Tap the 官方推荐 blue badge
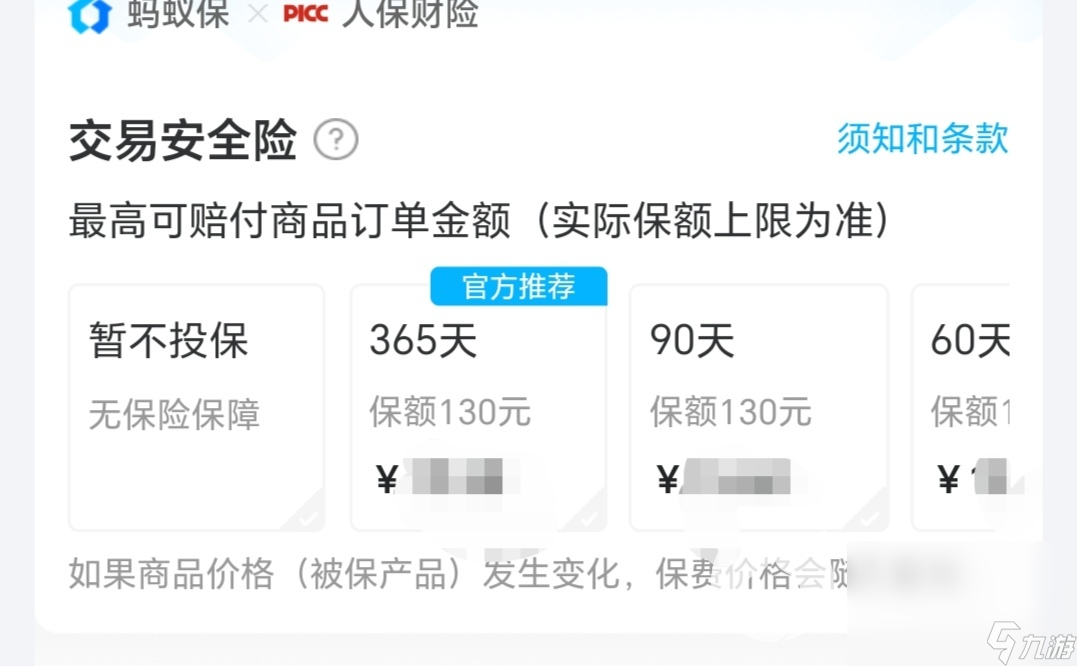The image size is (1077, 666). pyautogui.click(x=519, y=286)
